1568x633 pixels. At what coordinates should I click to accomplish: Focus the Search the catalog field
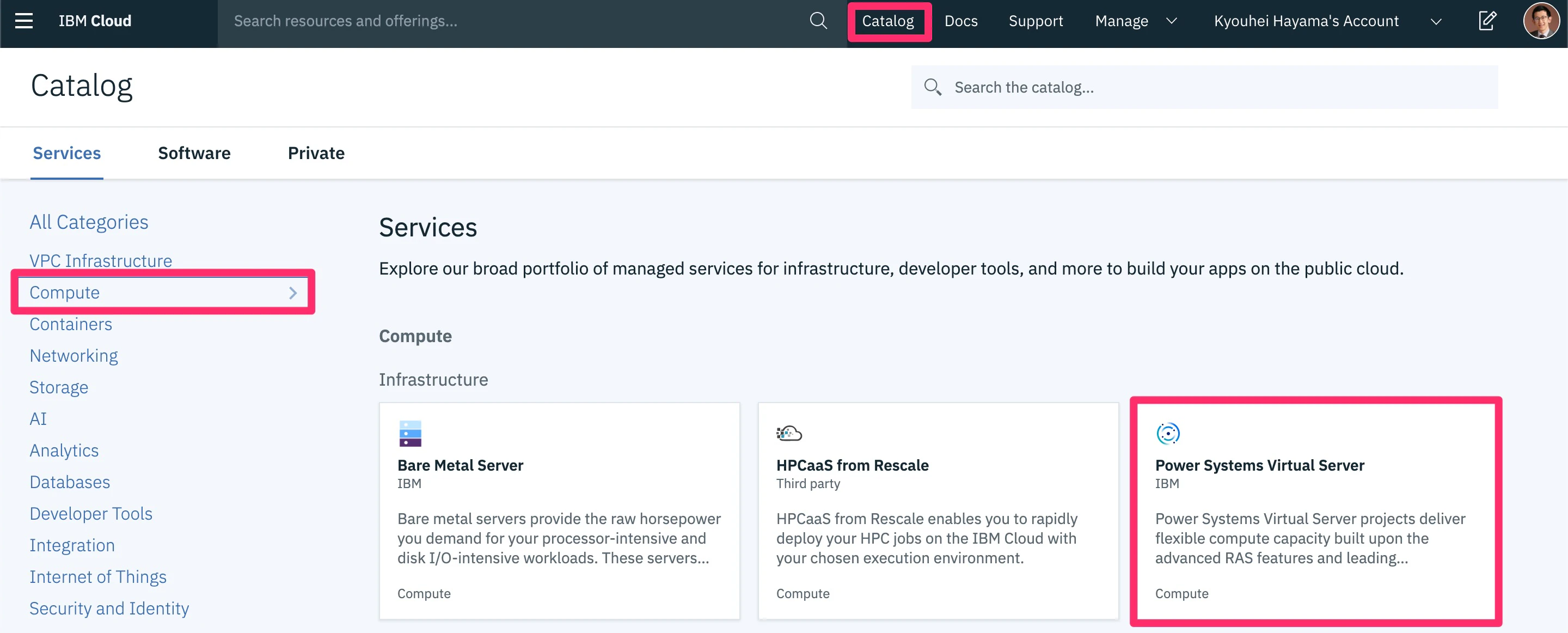pos(1205,87)
